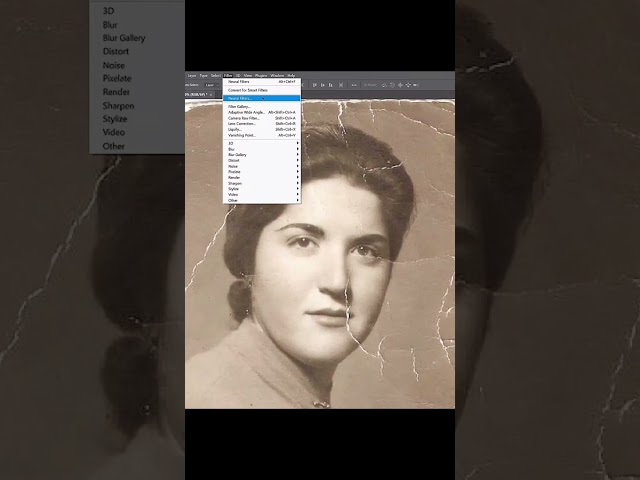
Task: Expand Noise submenu in white Filter dropdown
Action: (262, 166)
